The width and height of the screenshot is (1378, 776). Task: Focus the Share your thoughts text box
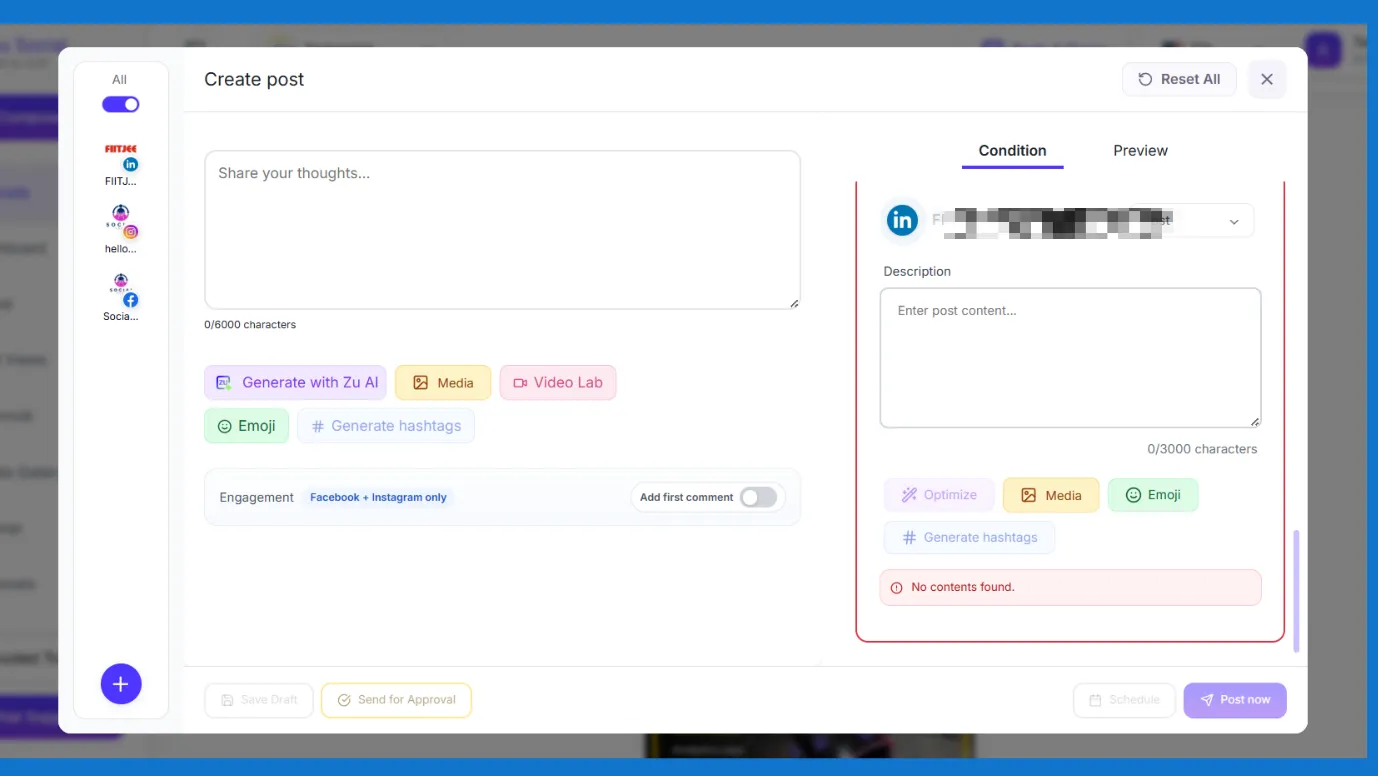[502, 230]
